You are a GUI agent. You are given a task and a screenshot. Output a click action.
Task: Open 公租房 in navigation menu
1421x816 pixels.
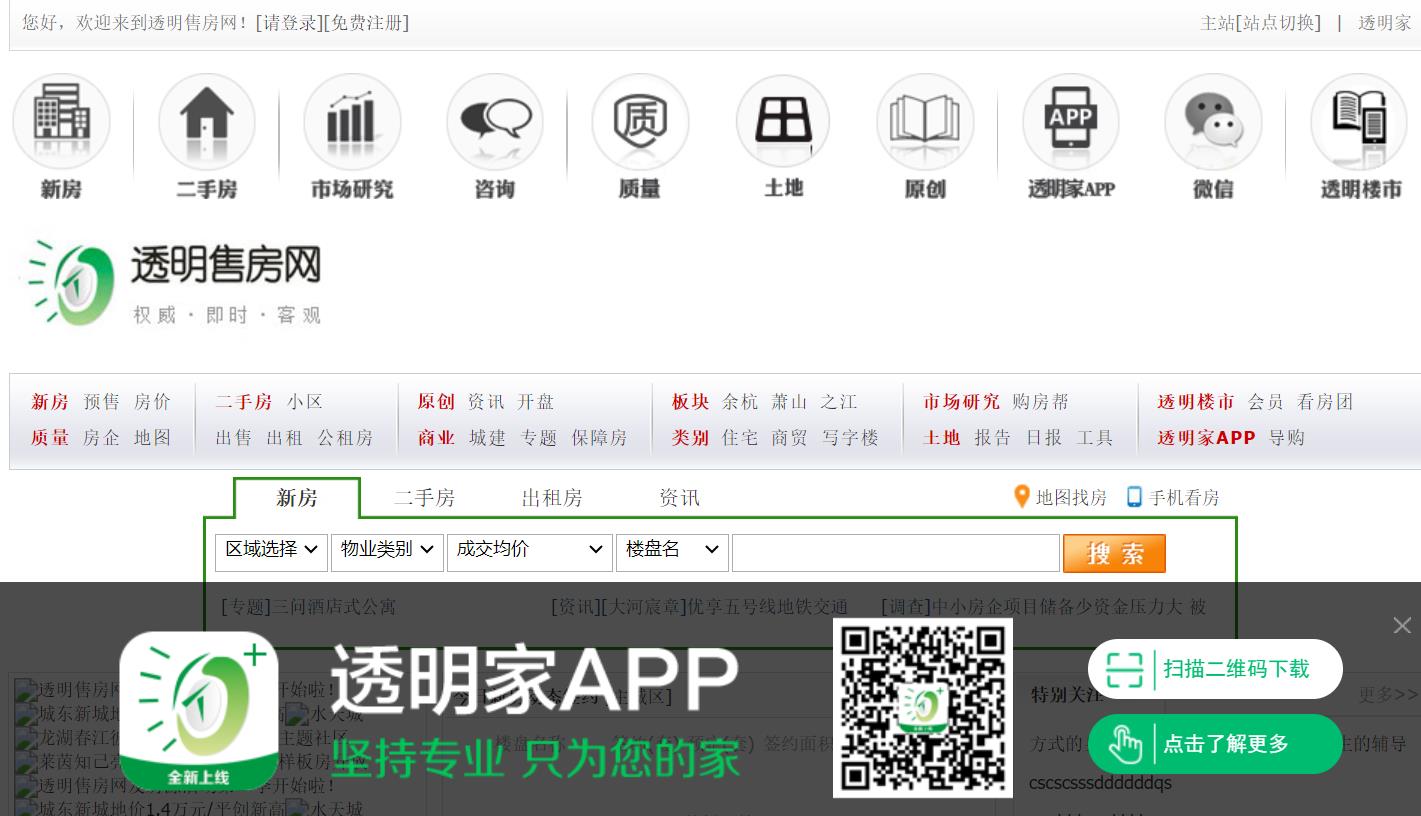pyautogui.click(x=345, y=438)
